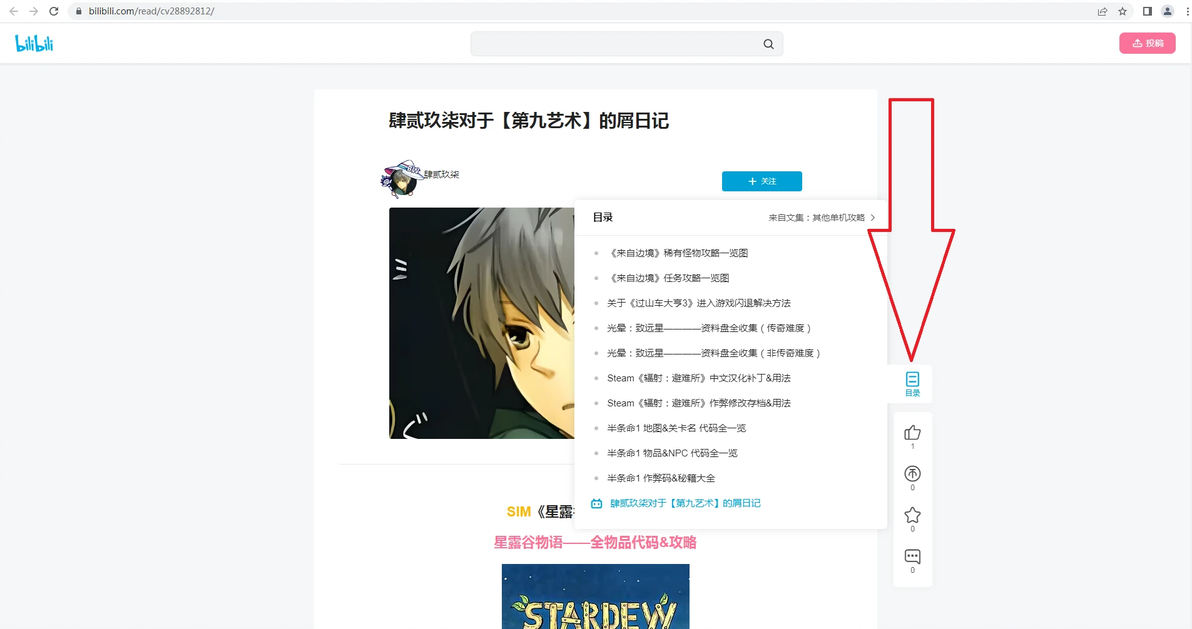
Task: Click the bilibili logo
Action: tap(34, 43)
